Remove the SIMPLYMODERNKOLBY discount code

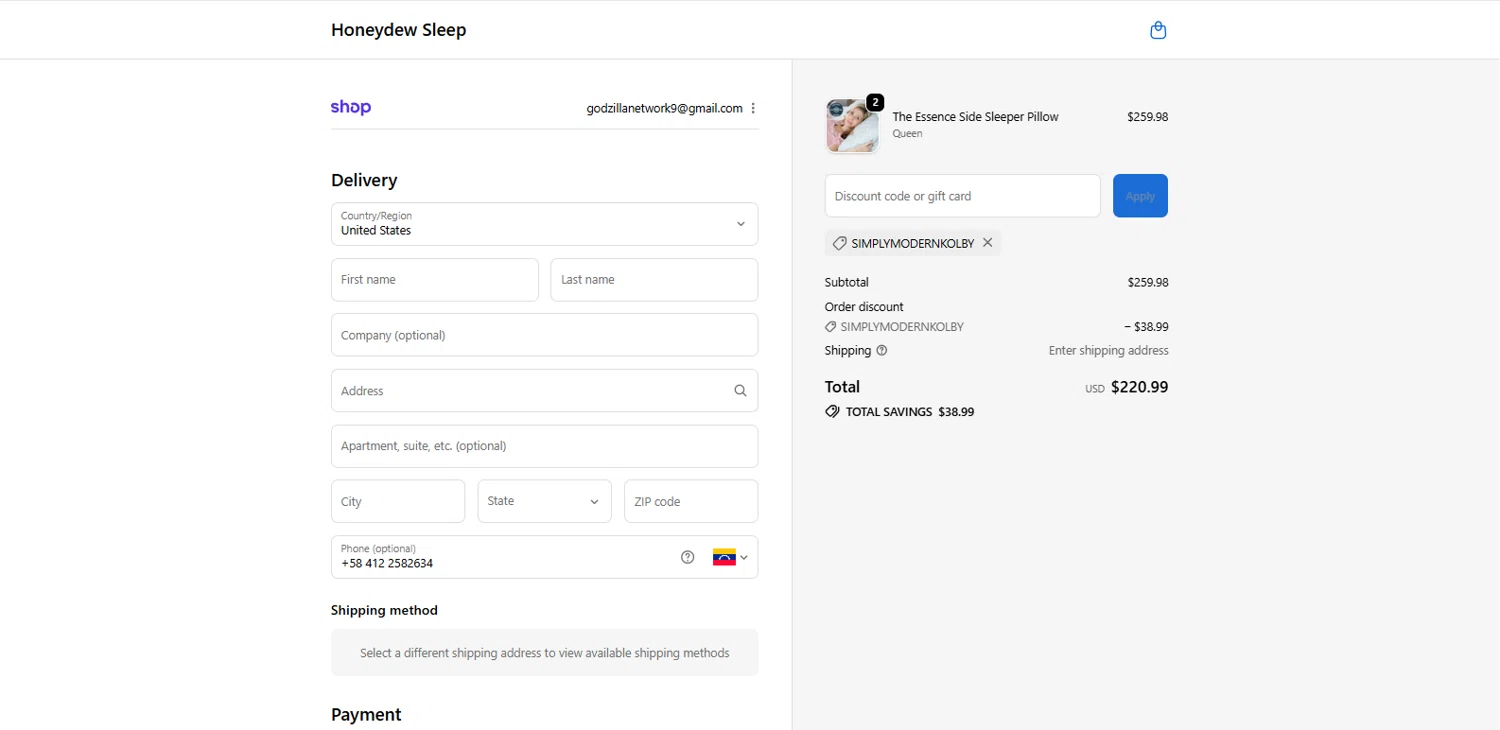tap(987, 243)
